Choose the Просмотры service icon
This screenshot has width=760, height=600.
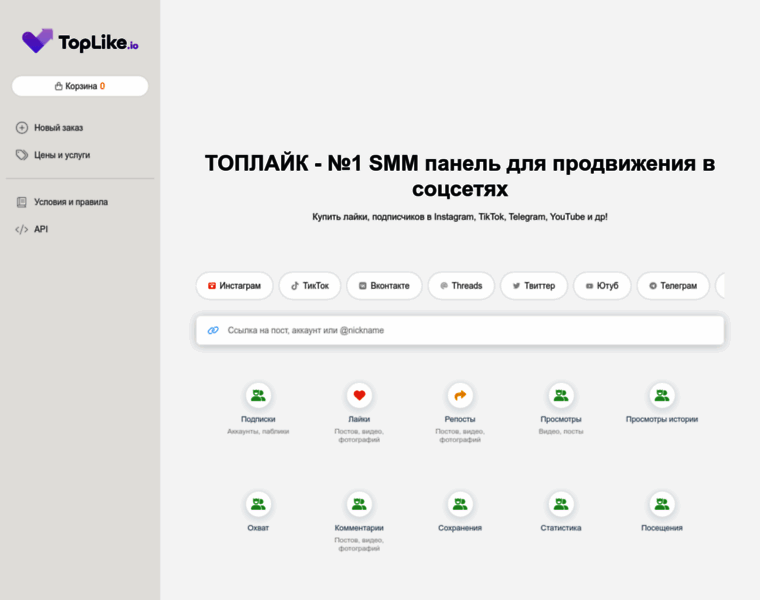561,395
